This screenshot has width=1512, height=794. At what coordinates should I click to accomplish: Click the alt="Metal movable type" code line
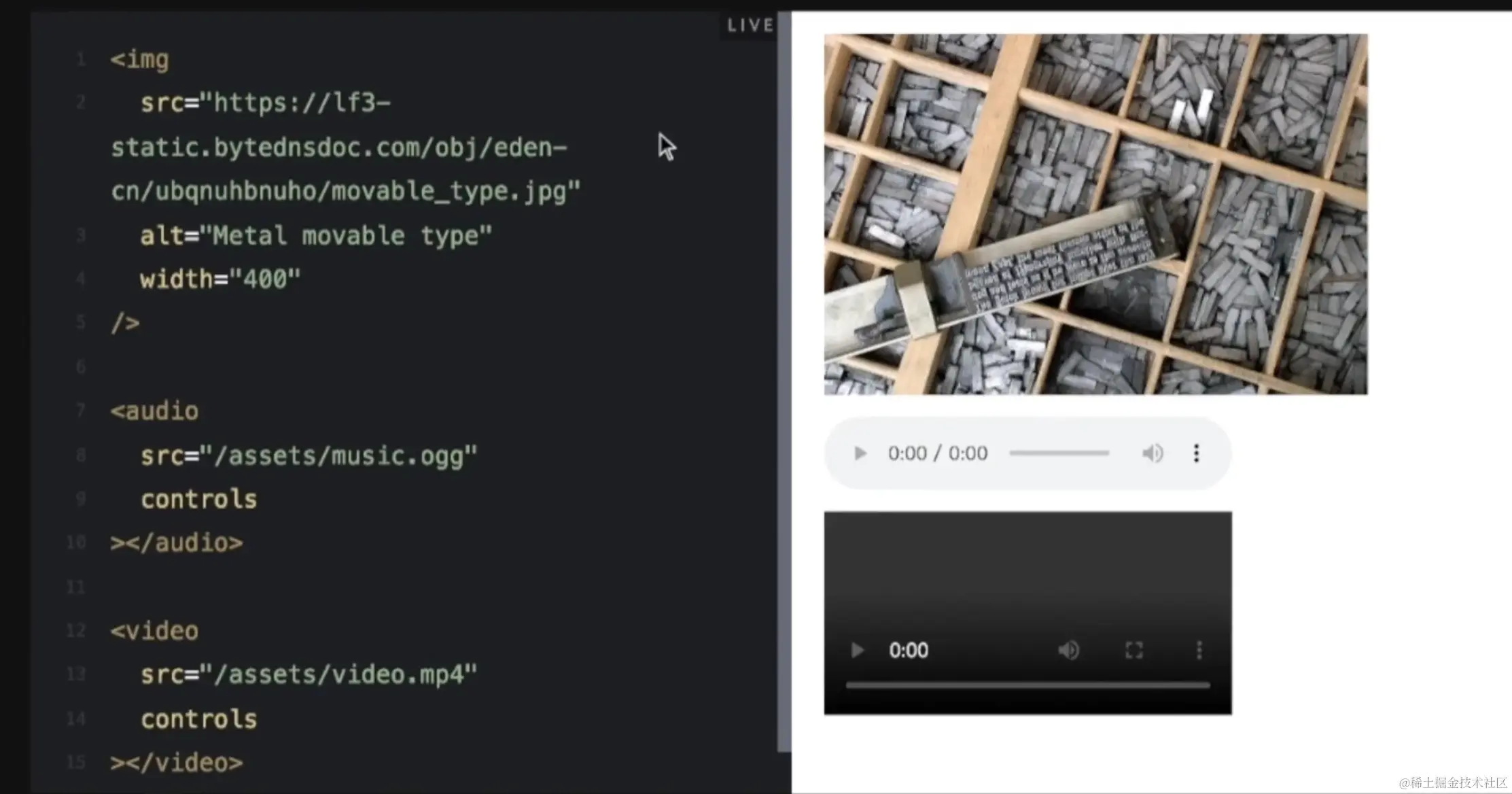pos(315,236)
